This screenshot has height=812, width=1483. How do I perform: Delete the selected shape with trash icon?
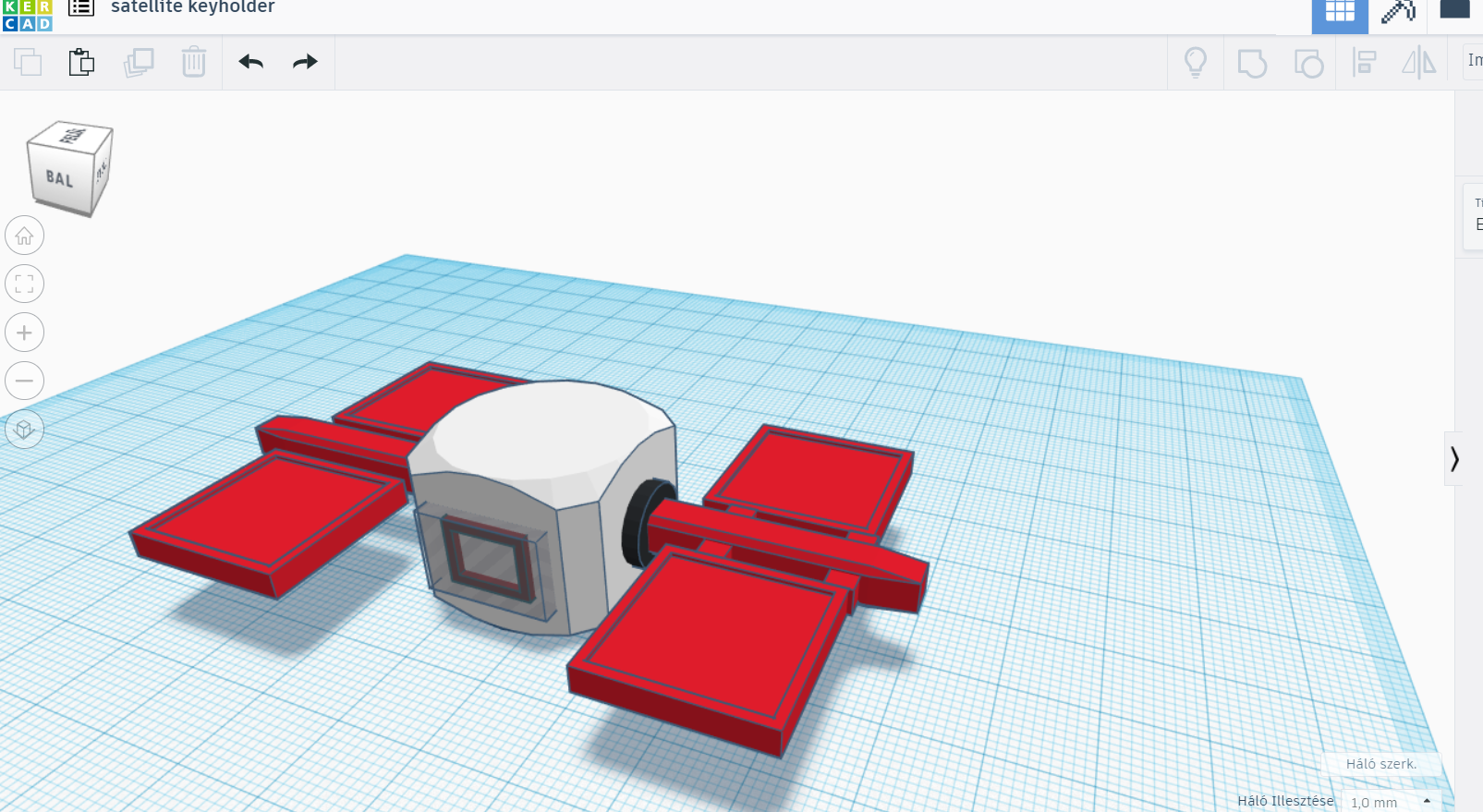(194, 62)
